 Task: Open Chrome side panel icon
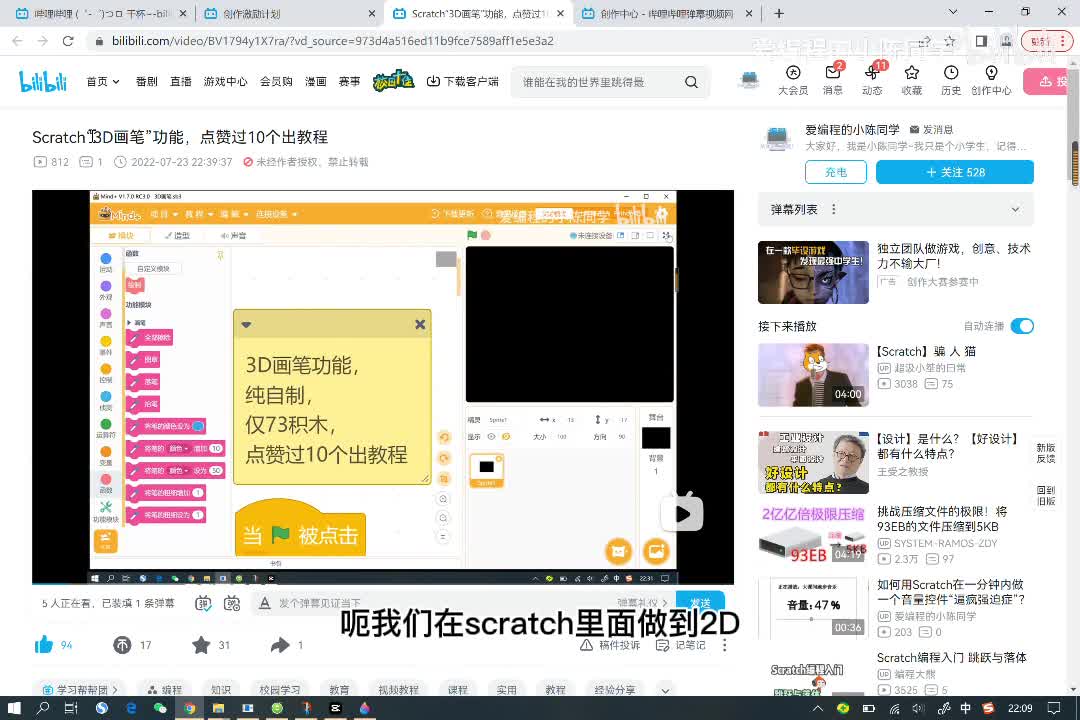tap(981, 41)
